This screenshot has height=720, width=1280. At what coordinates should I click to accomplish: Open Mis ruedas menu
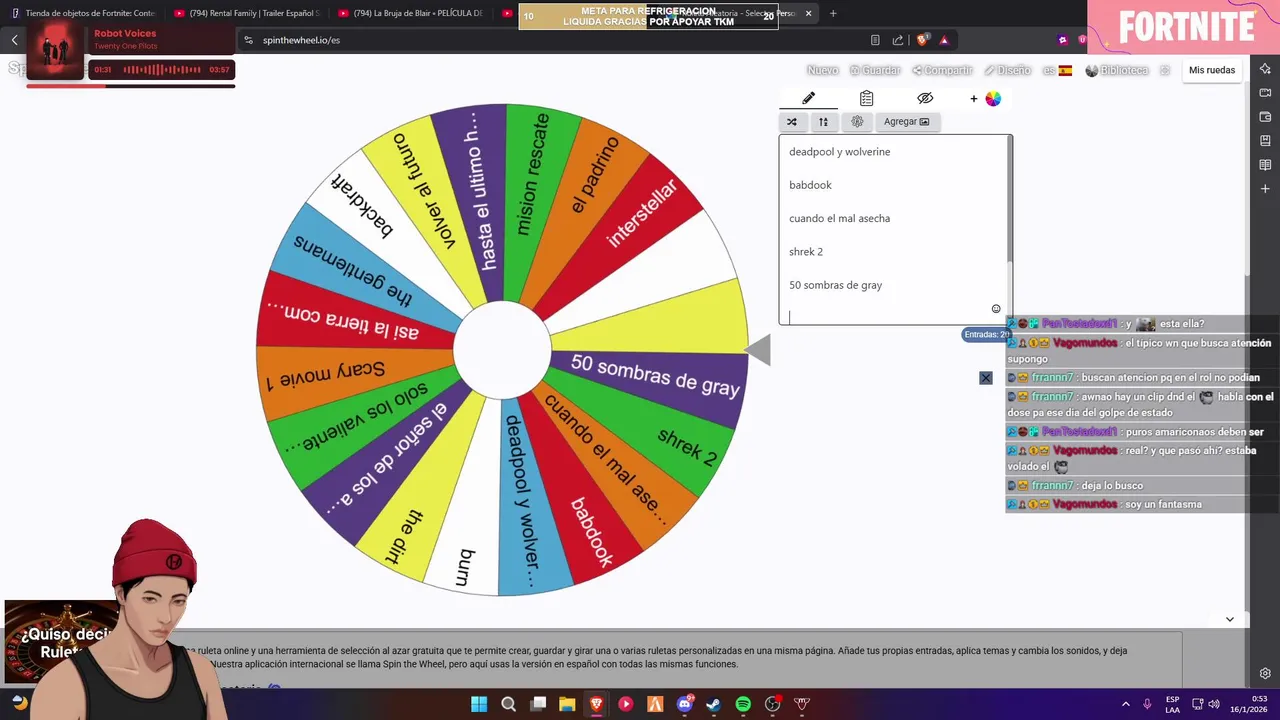coord(1212,70)
